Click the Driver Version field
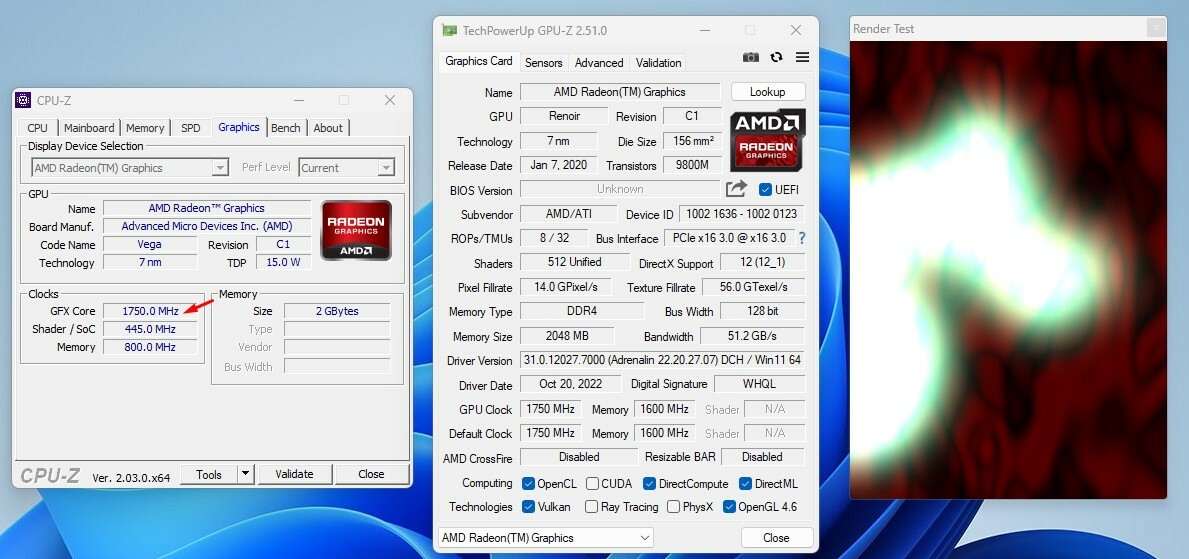 click(x=661, y=360)
